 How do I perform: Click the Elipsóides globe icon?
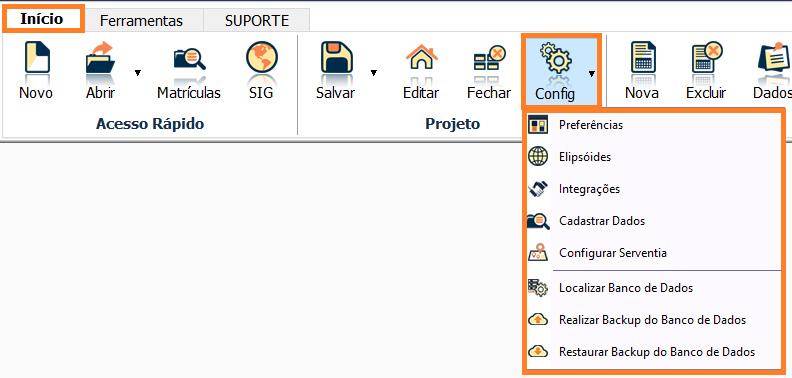click(x=538, y=157)
